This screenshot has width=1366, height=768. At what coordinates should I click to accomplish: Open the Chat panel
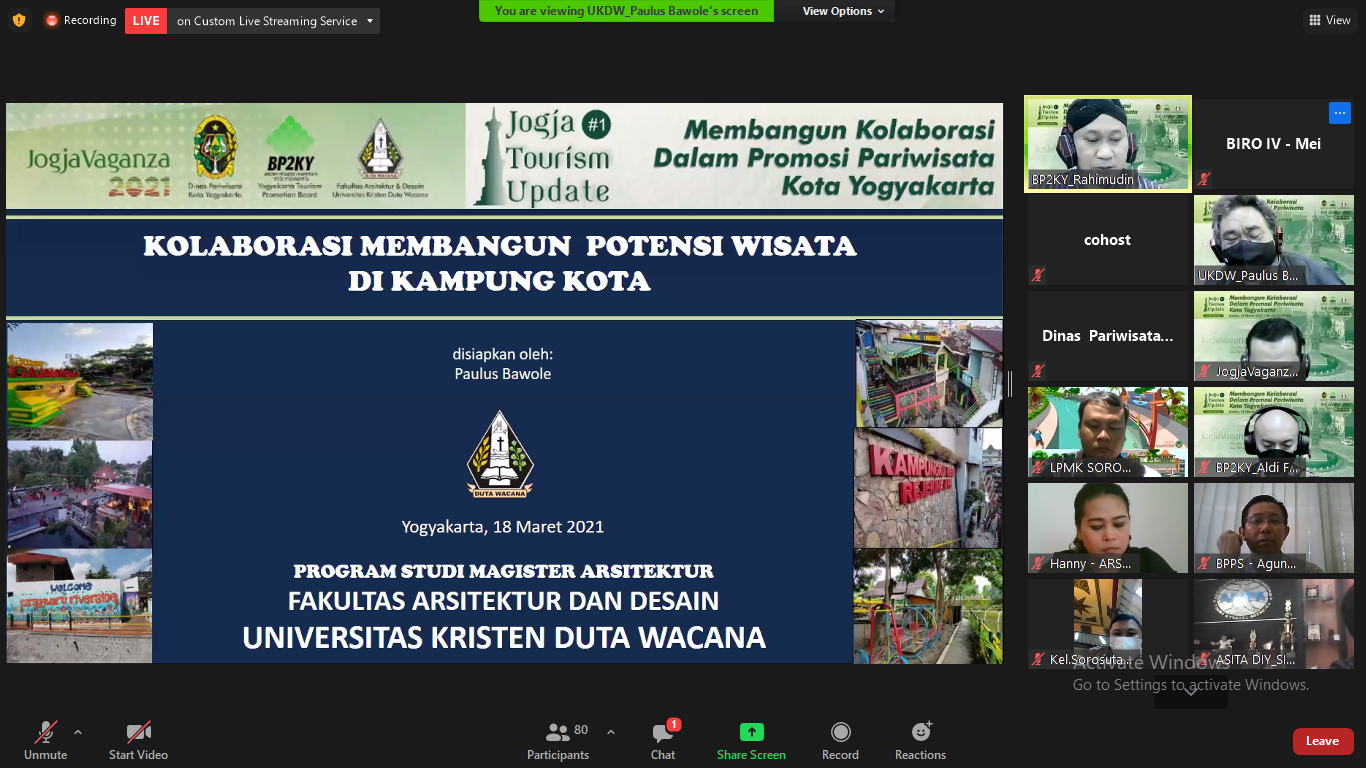[663, 740]
